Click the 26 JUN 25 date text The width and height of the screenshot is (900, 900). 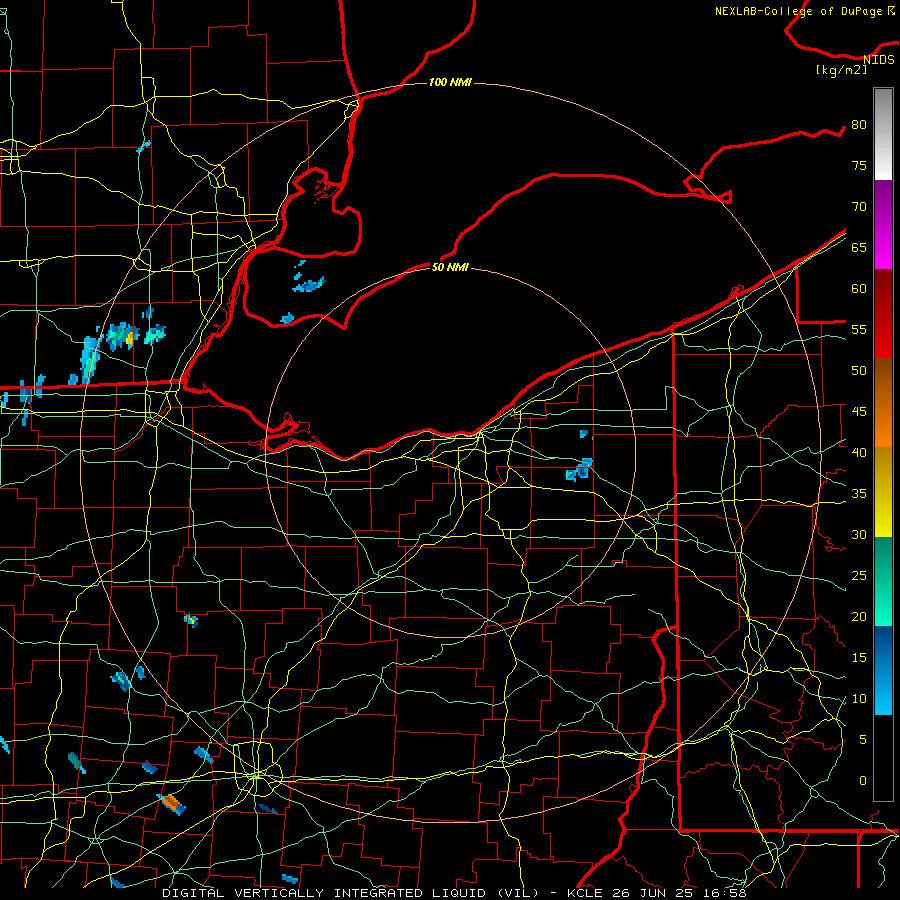[x=651, y=893]
